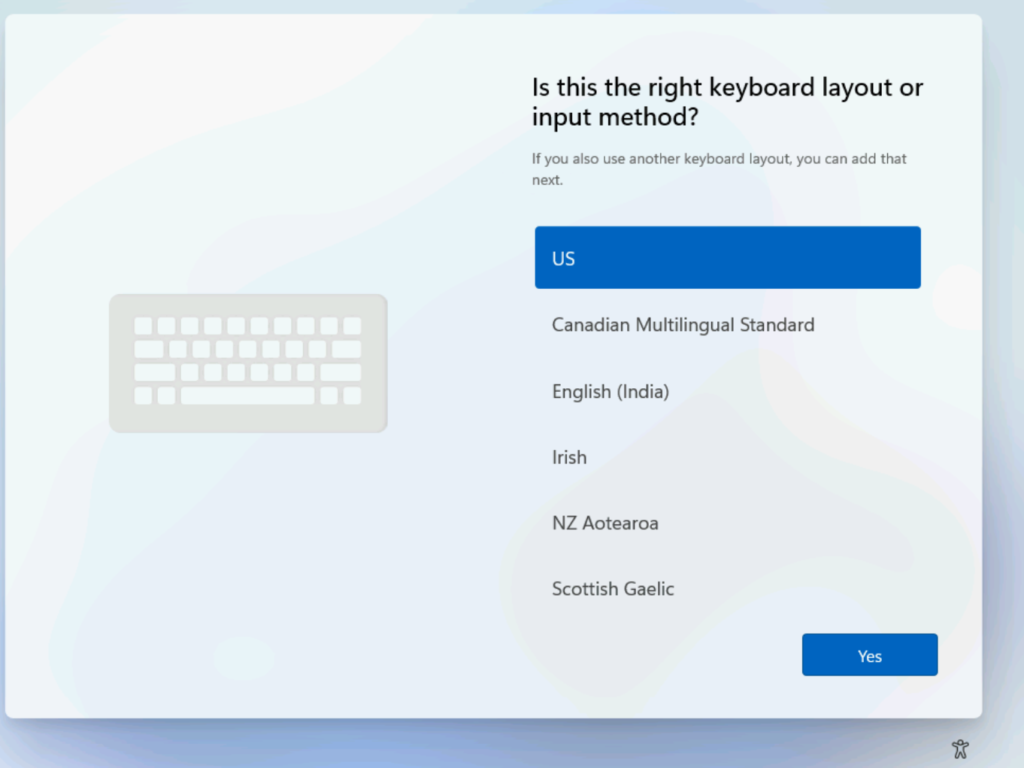Choose Canadian Multilingual Standard layout
Screen dimensions: 1024x768
tap(728, 325)
